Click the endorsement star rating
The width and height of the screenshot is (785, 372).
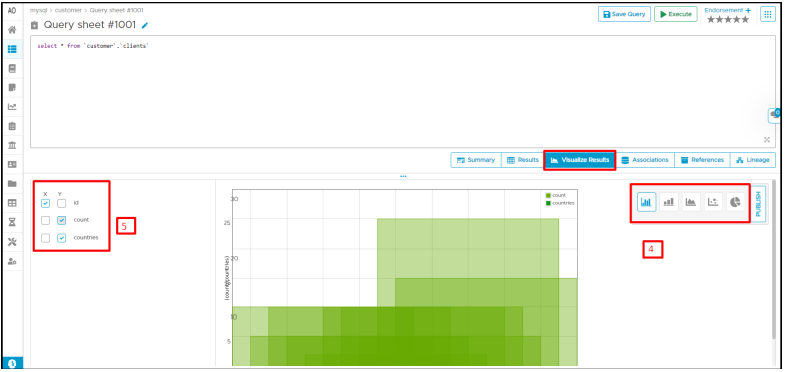728,20
